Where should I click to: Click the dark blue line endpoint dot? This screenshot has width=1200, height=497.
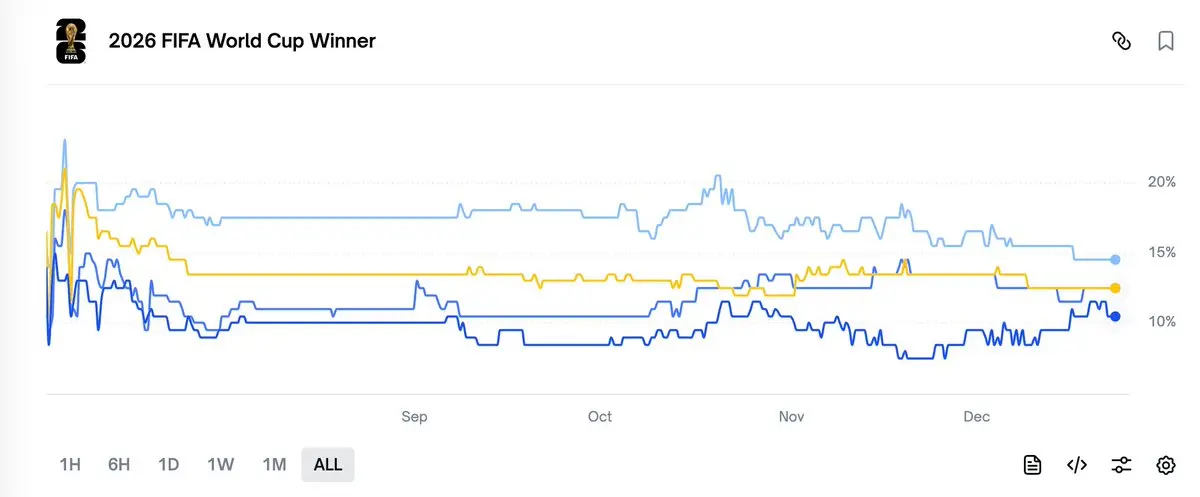1115,317
